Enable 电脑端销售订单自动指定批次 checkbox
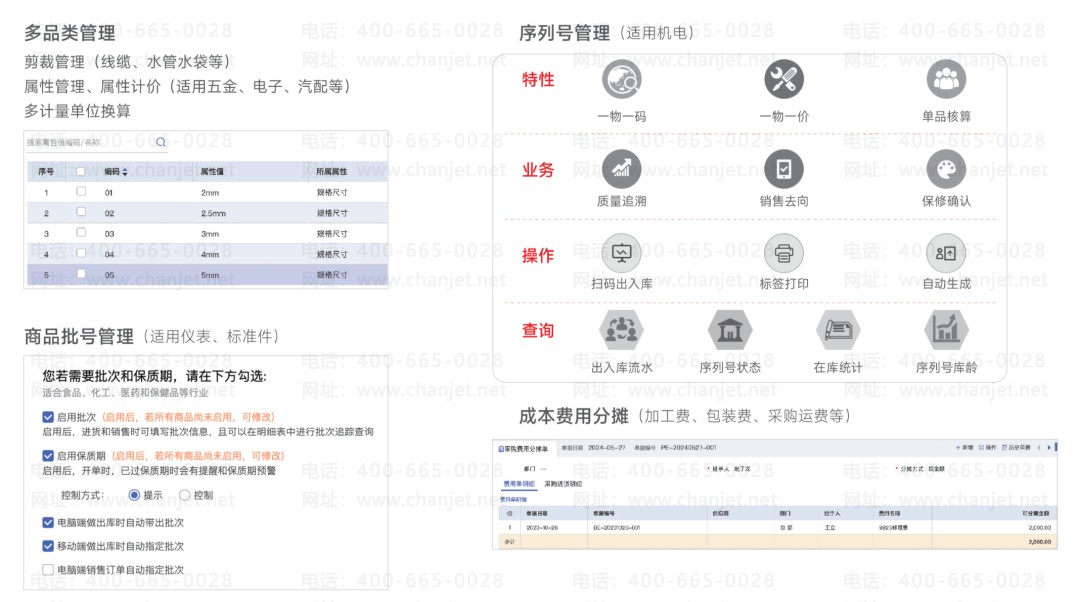 pyautogui.click(x=48, y=570)
